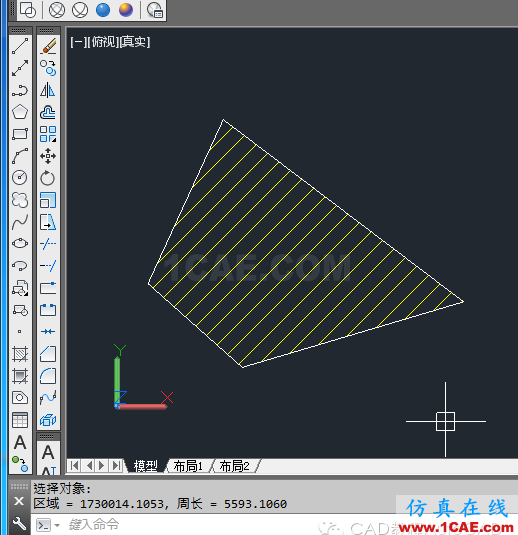Open the 模型 model tab
518x535 pixels.
pyautogui.click(x=145, y=466)
